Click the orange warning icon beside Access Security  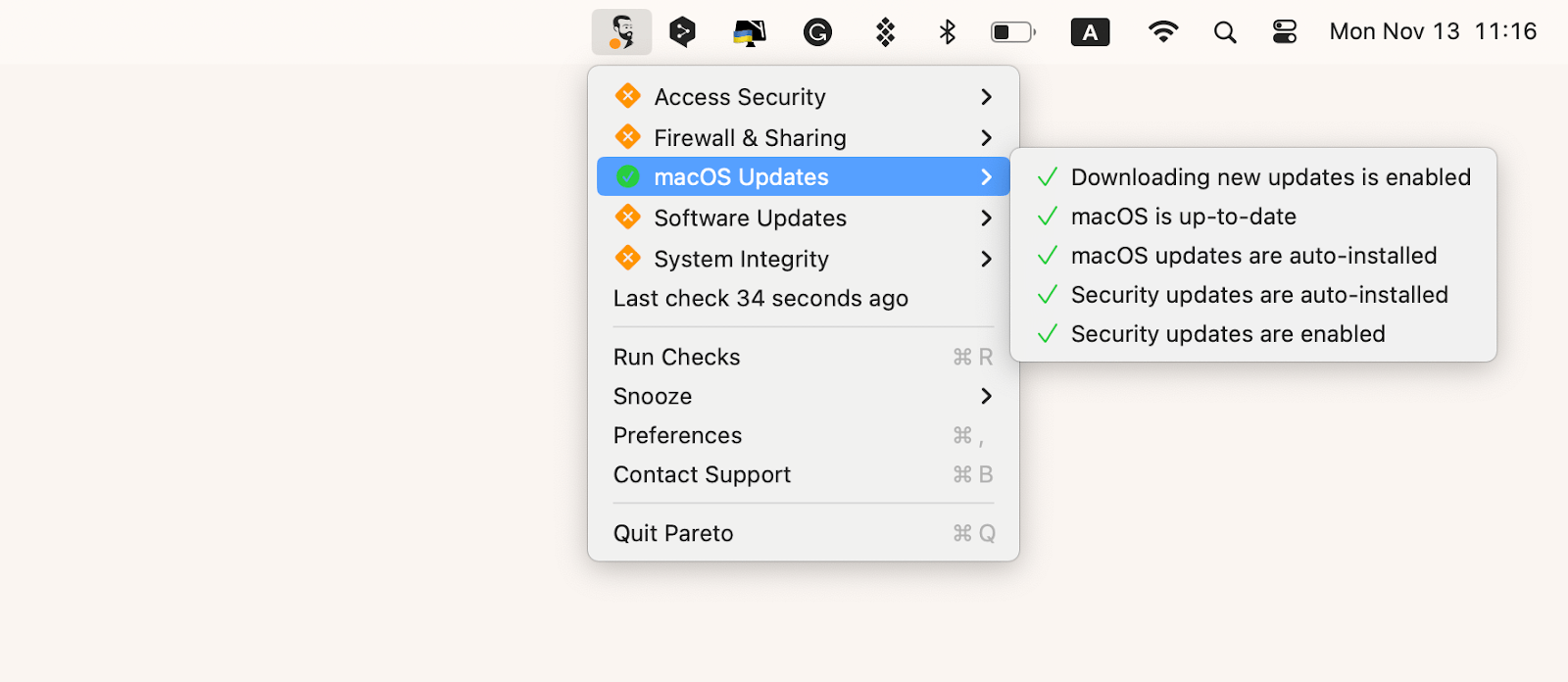tap(627, 96)
